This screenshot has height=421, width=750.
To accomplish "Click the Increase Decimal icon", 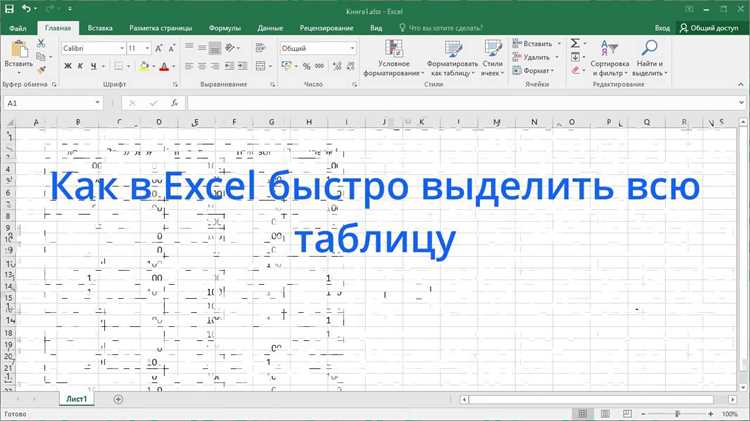I will coord(337,66).
